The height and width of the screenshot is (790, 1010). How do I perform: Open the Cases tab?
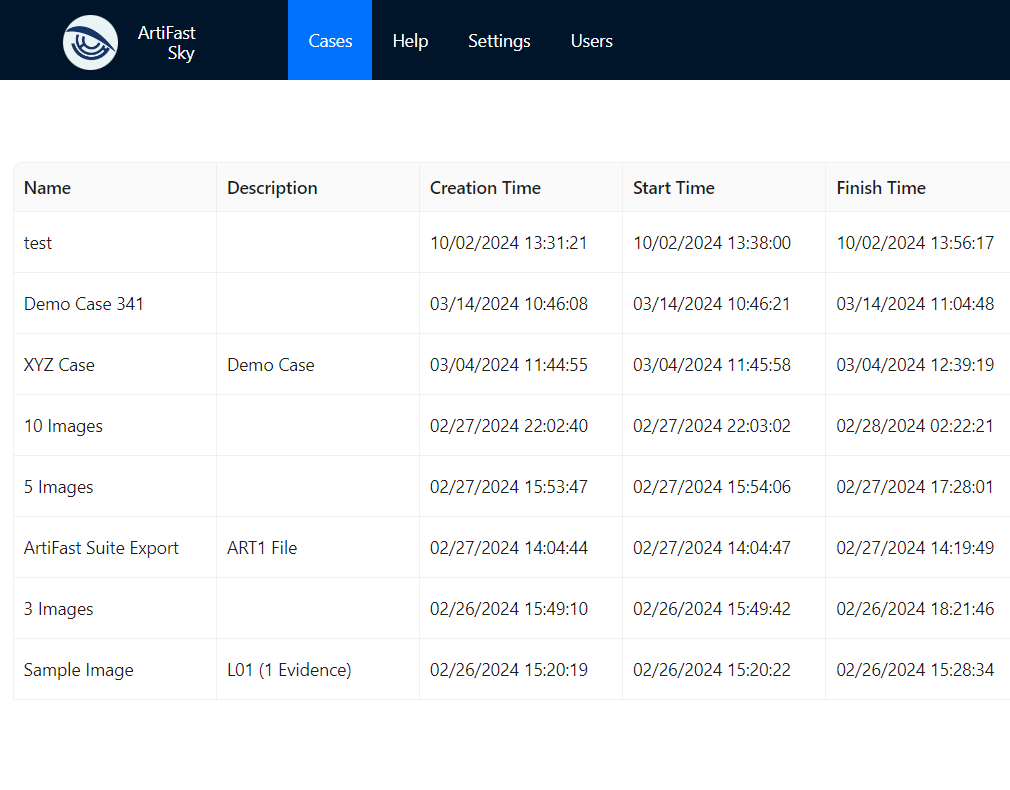(330, 41)
